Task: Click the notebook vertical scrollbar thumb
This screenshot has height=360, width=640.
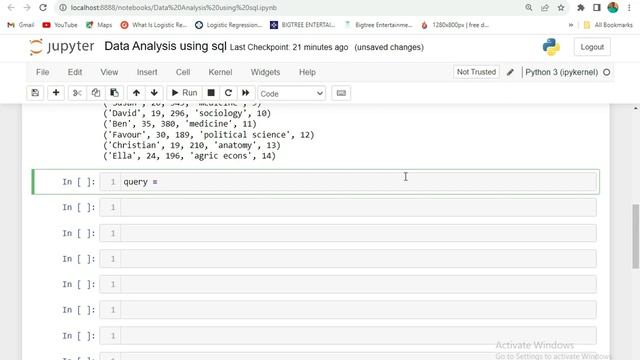Action: (636, 236)
